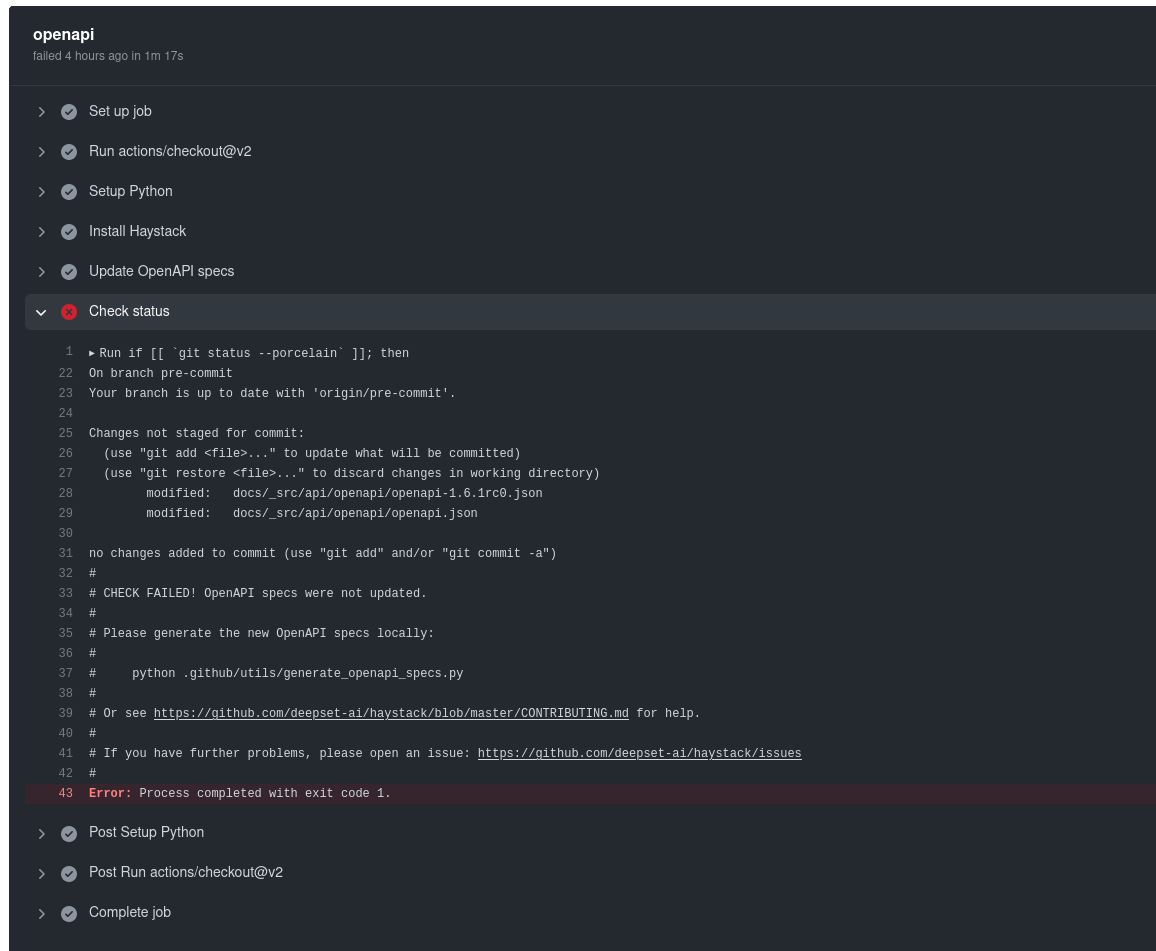Select the Update OpenAPI specs step label

pyautogui.click(x=161, y=271)
